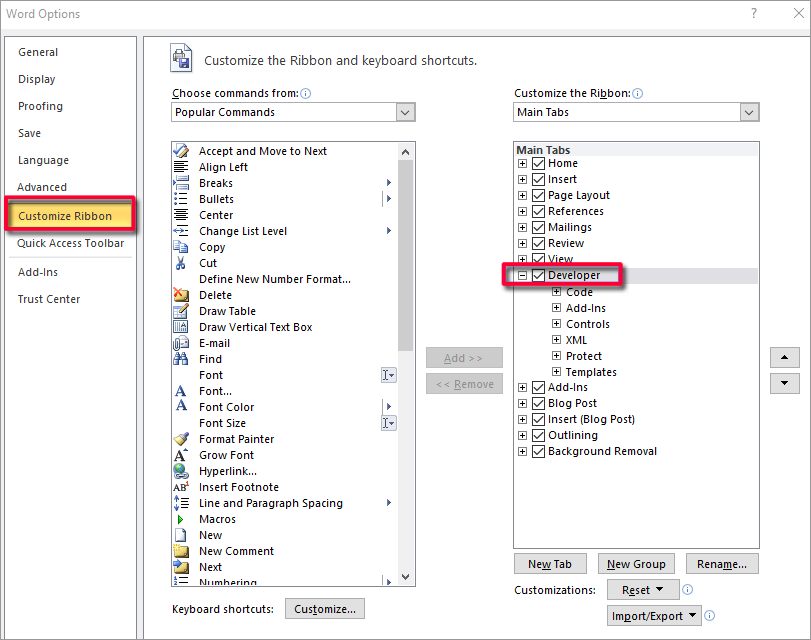Click the New Group button
Viewport: 811px width, 640px height.
[x=636, y=564]
